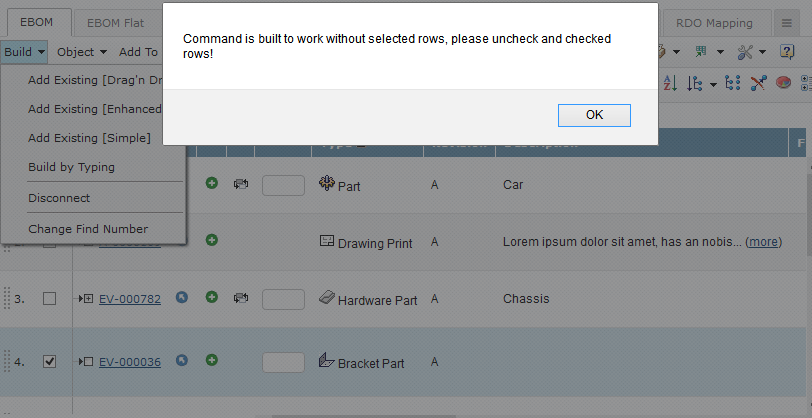812x418 pixels.
Task: Choose Disconnect in the Build menu
Action: click(x=59, y=198)
